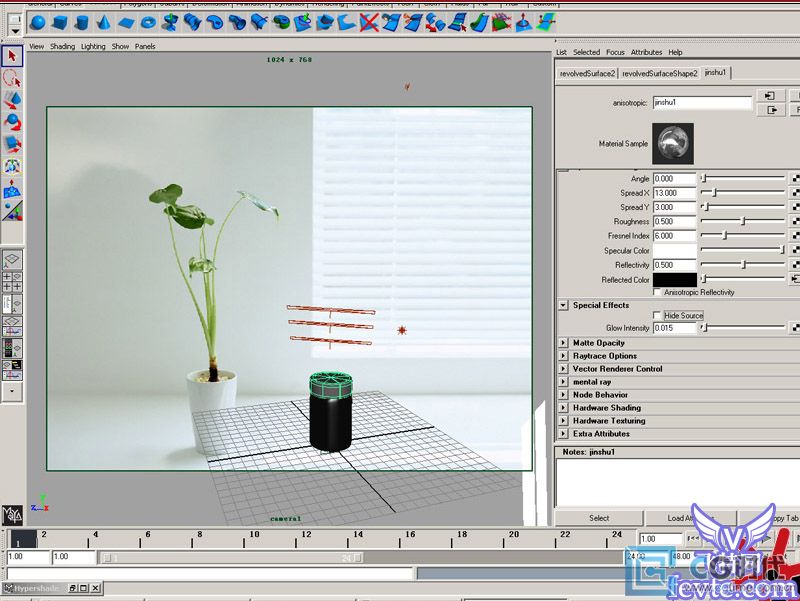
Task: Activate the Rotate tool
Action: 12,122
